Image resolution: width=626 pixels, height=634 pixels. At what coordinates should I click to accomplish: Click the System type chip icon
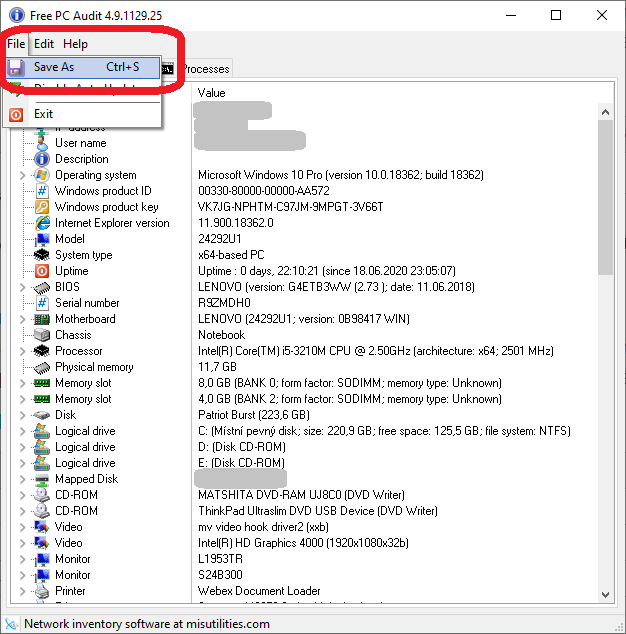(x=42, y=255)
